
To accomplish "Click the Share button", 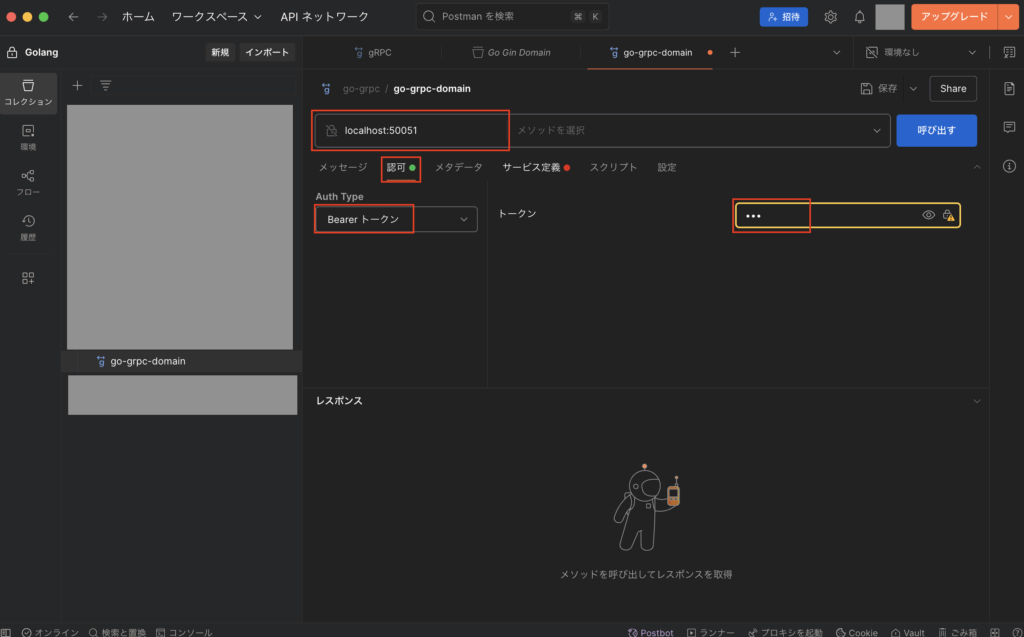I will [953, 89].
